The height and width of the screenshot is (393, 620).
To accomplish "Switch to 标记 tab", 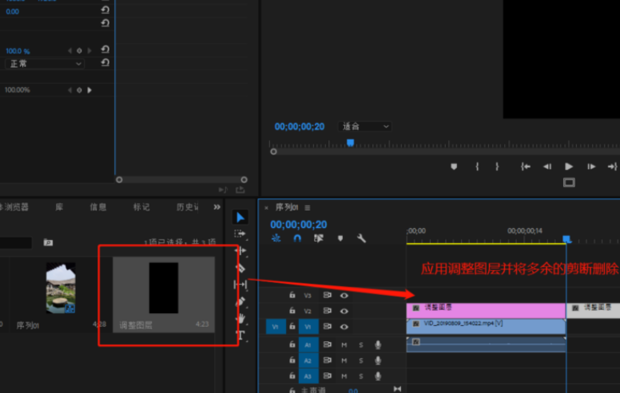I will pos(142,207).
